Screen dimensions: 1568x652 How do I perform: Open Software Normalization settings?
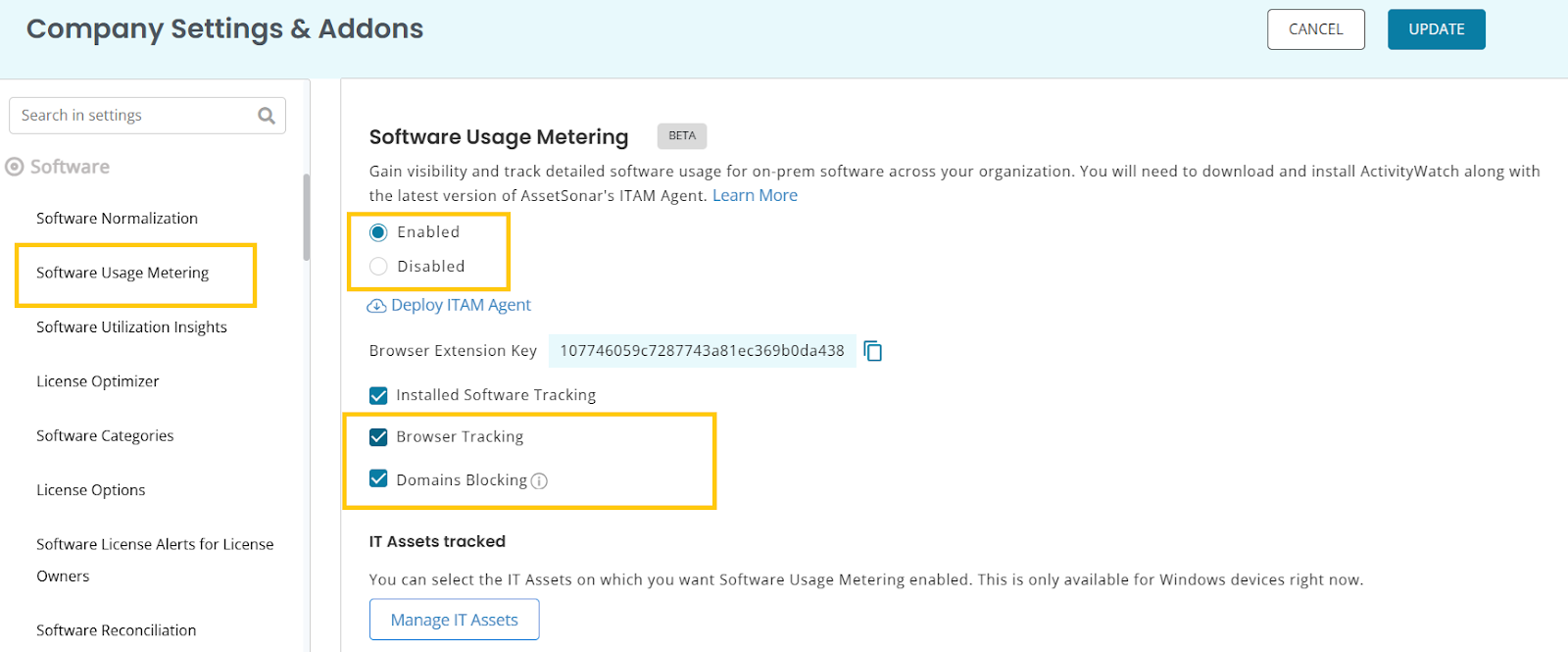tap(117, 219)
